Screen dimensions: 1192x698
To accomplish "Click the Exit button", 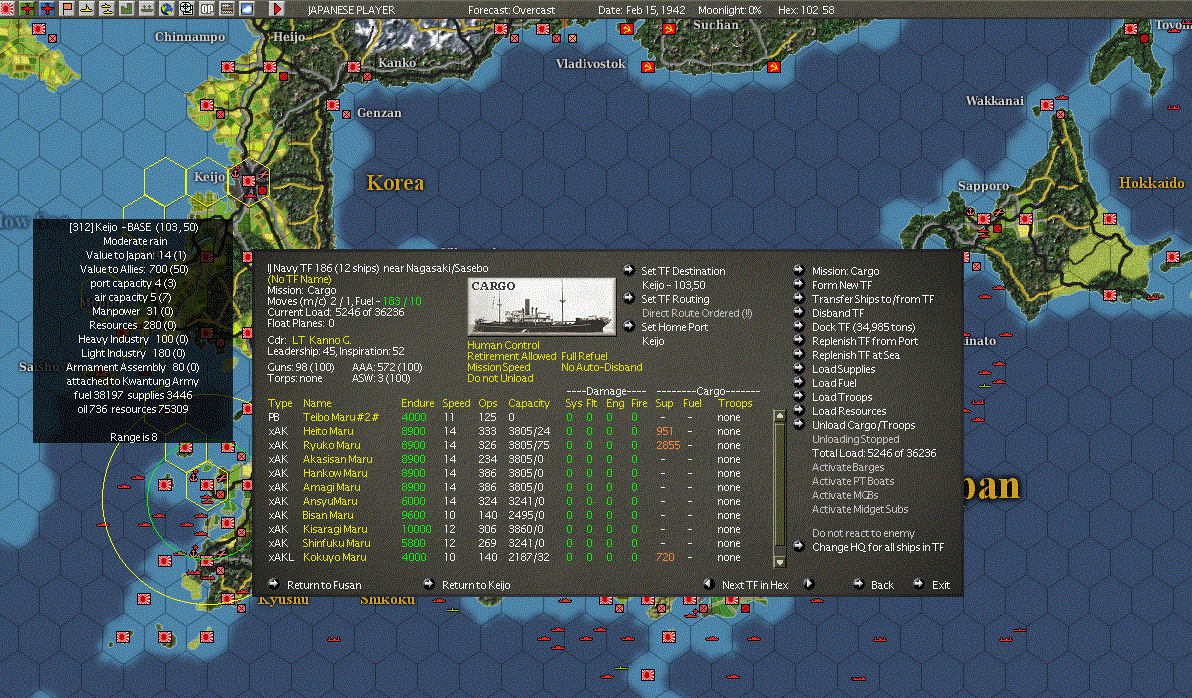I will point(940,585).
